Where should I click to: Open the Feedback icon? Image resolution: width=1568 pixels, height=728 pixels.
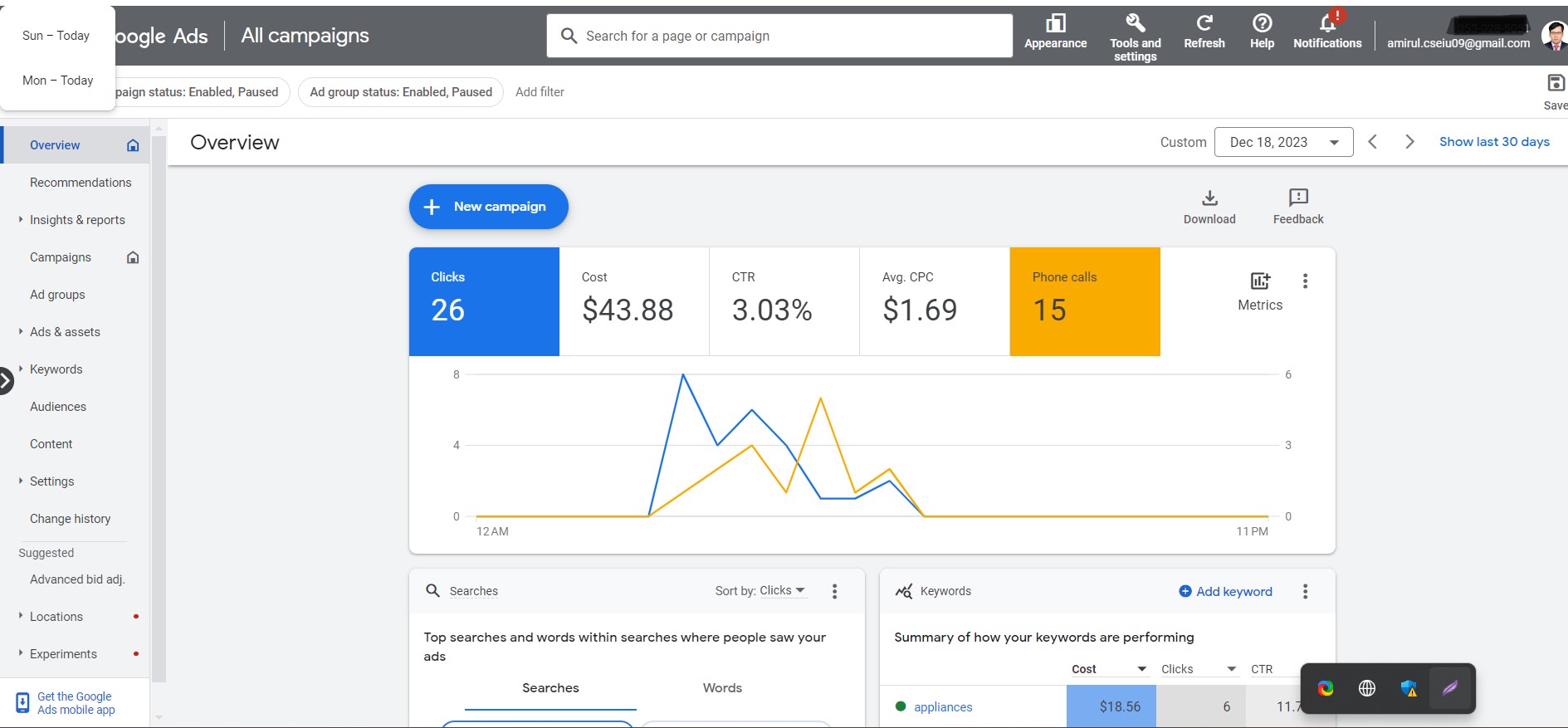click(1298, 198)
